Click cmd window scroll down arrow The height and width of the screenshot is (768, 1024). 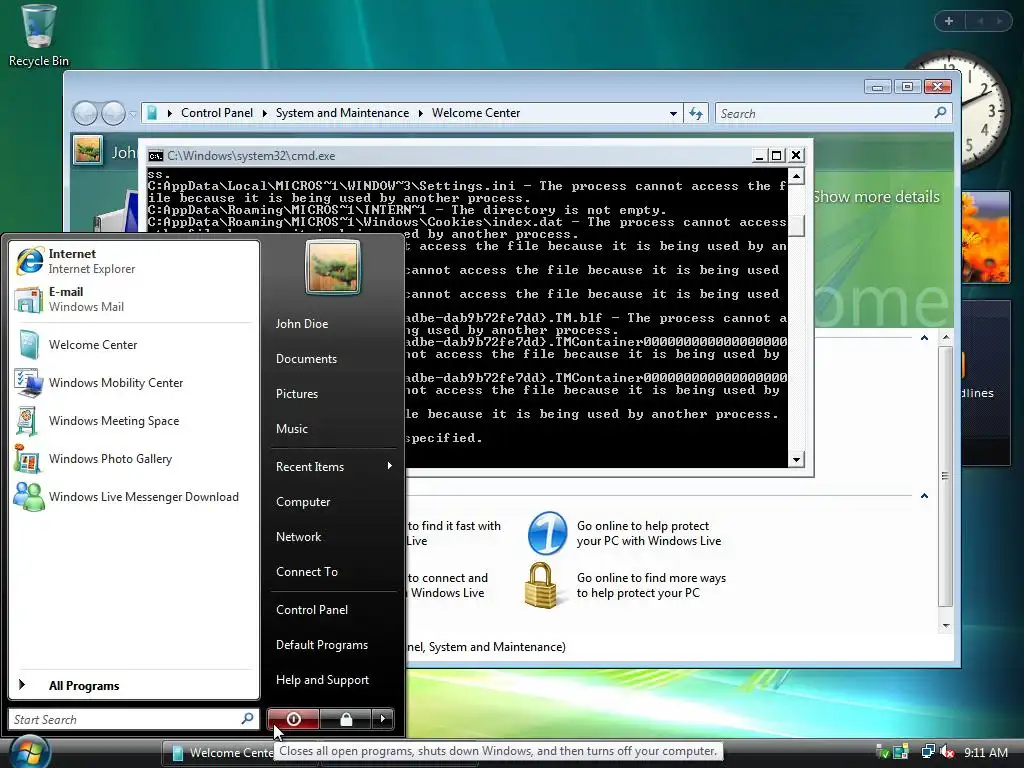click(x=796, y=460)
